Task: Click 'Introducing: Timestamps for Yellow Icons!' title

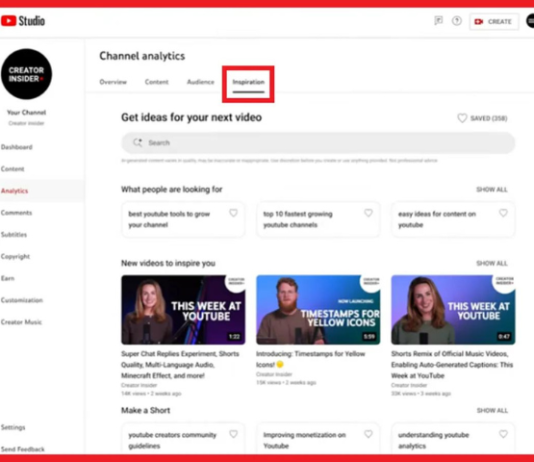Action: pos(310,359)
